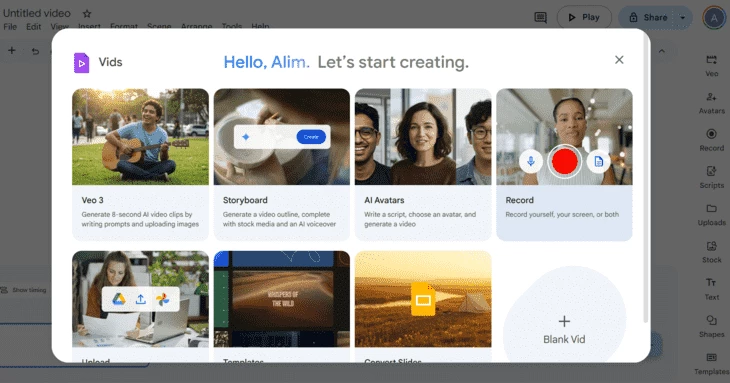
Task: Open the Uploads sidebar panel
Action: (x=711, y=215)
